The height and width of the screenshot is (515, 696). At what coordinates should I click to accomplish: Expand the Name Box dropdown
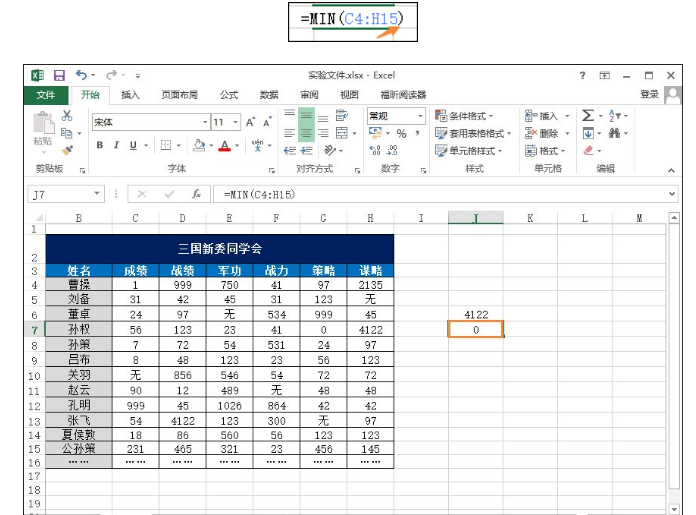click(97, 194)
